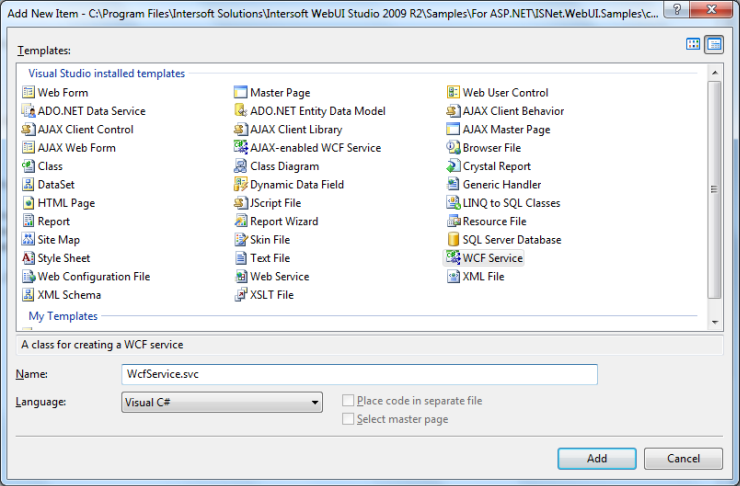This screenshot has height=486, width=740.
Task: Pick the Web Configuration File icon
Action: tap(28, 277)
